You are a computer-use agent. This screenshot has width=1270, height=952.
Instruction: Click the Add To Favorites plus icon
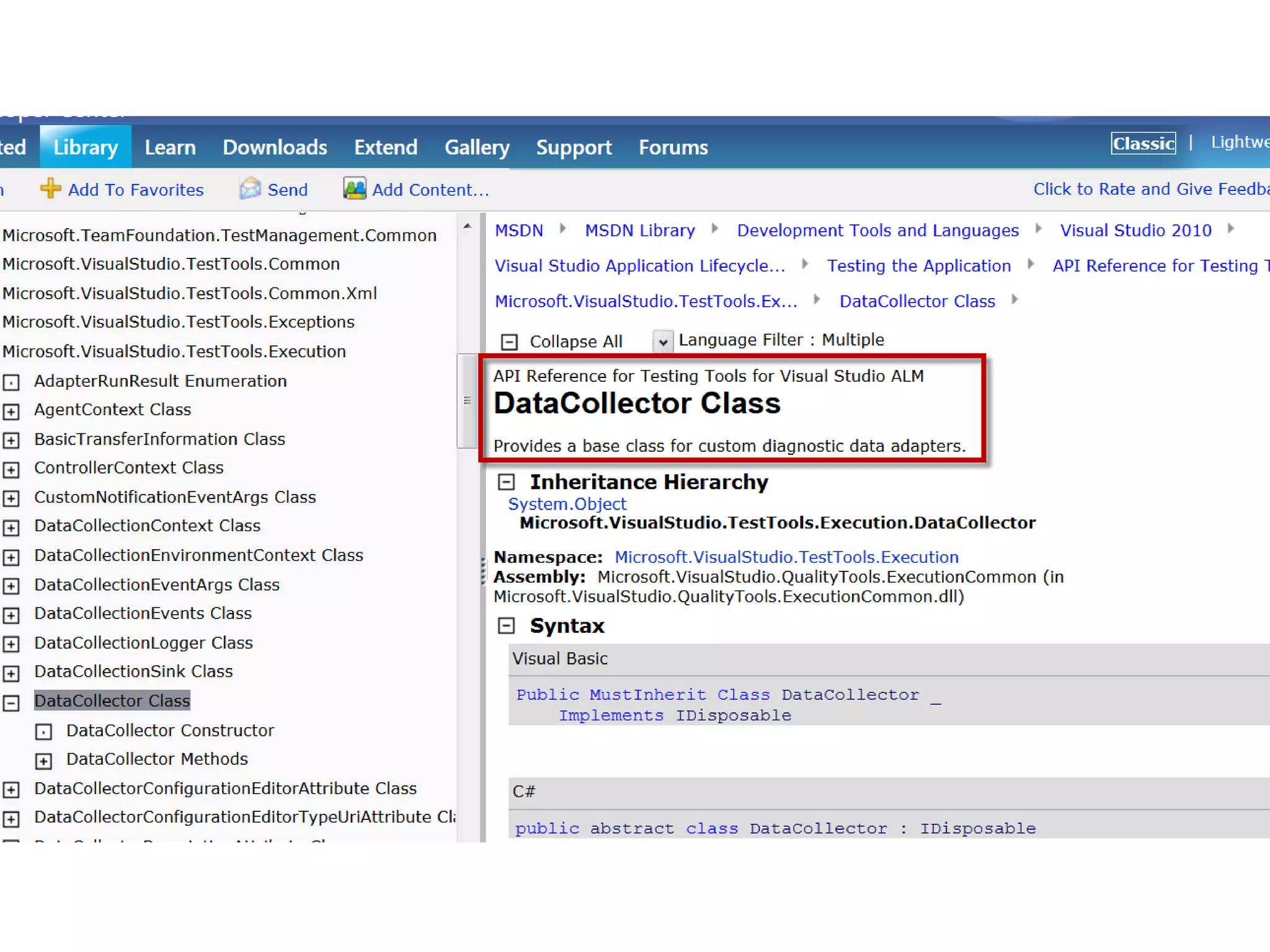50,188
